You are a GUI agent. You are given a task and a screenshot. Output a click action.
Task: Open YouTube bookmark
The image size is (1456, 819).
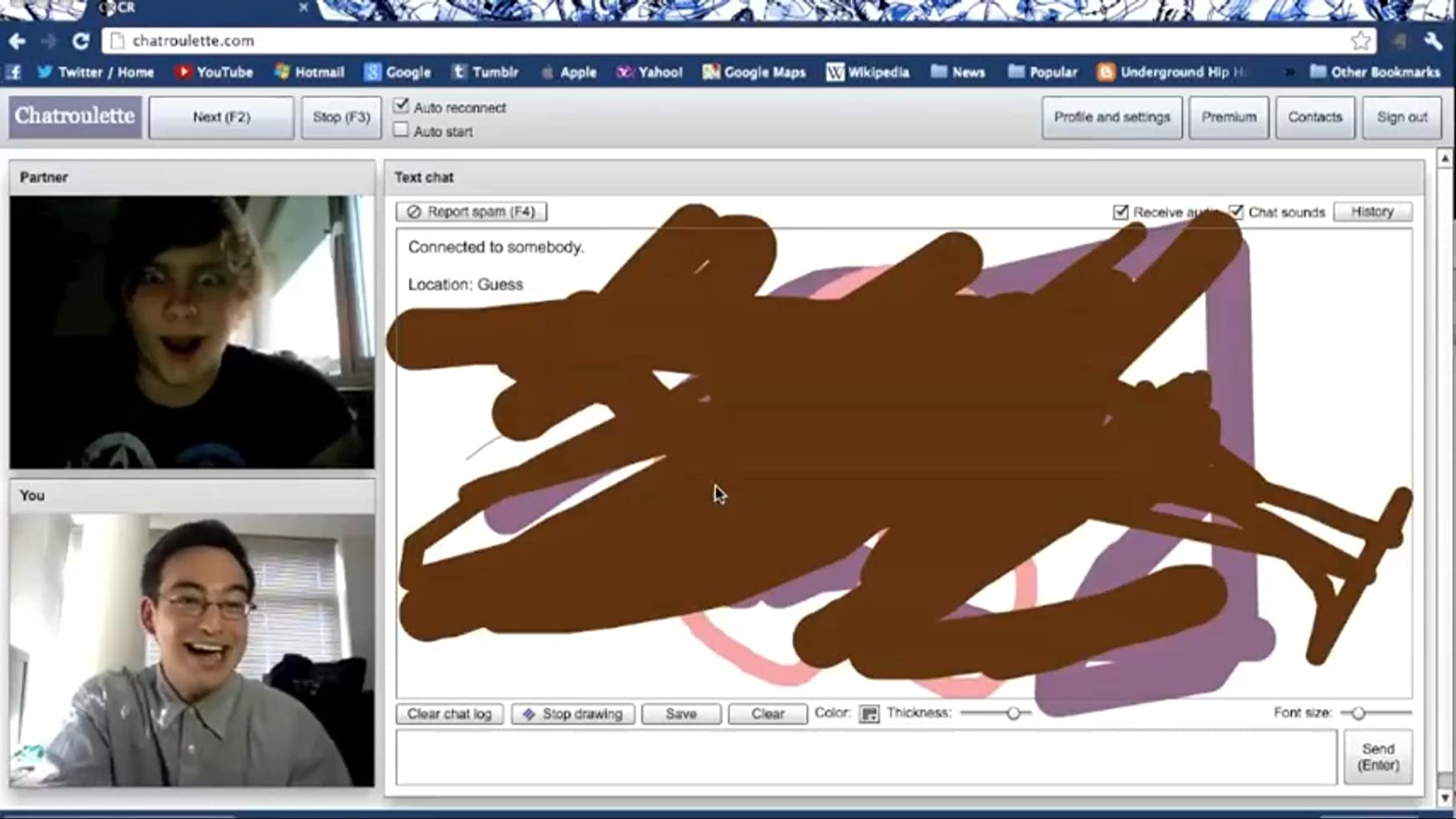click(214, 72)
